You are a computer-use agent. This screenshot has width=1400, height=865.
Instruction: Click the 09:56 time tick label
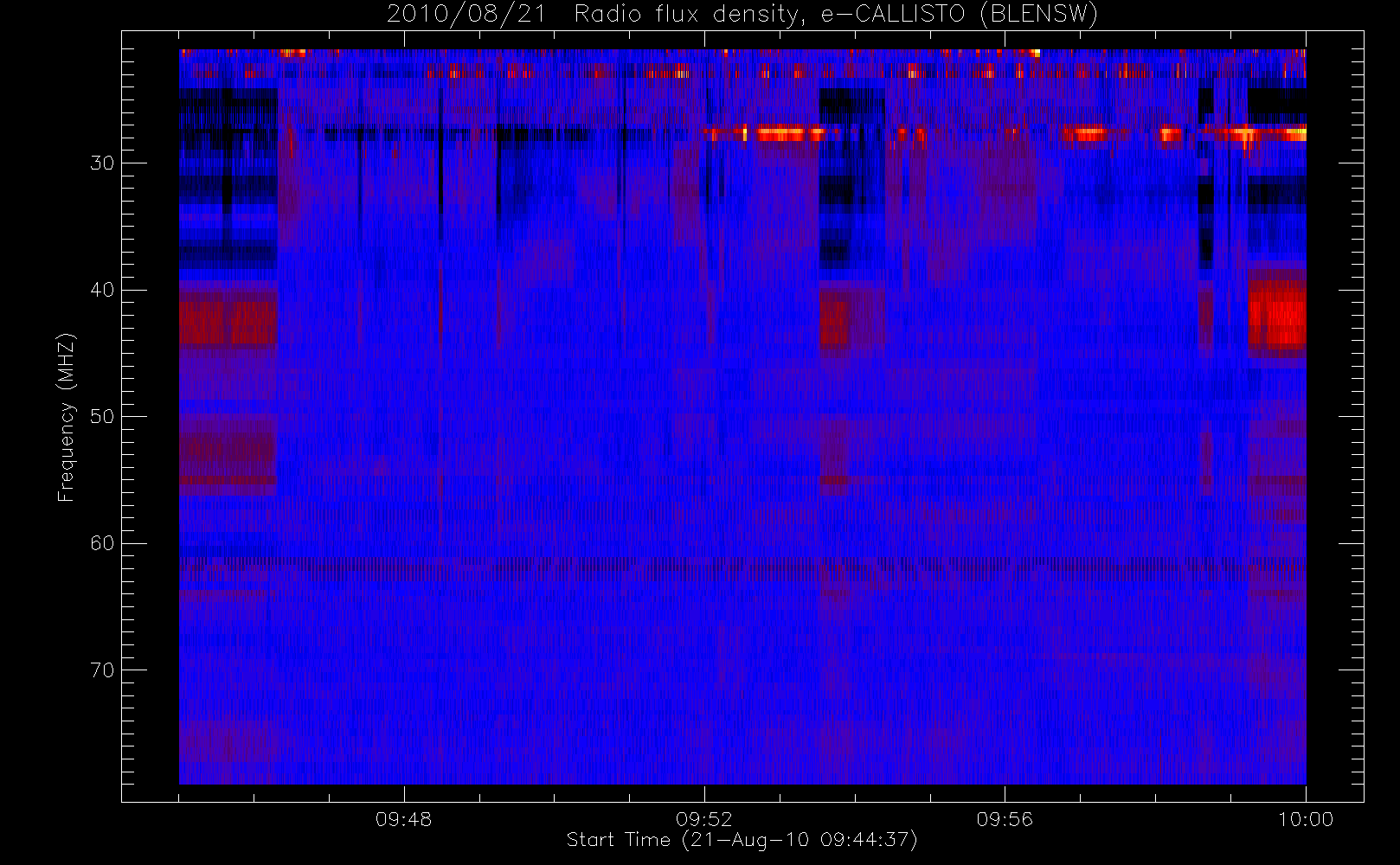(1005, 819)
